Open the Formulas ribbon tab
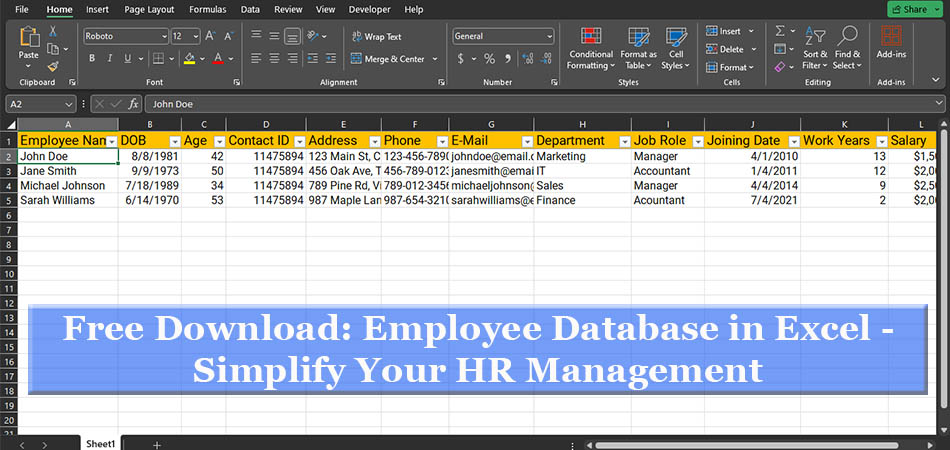The image size is (950, 450). click(x=207, y=9)
